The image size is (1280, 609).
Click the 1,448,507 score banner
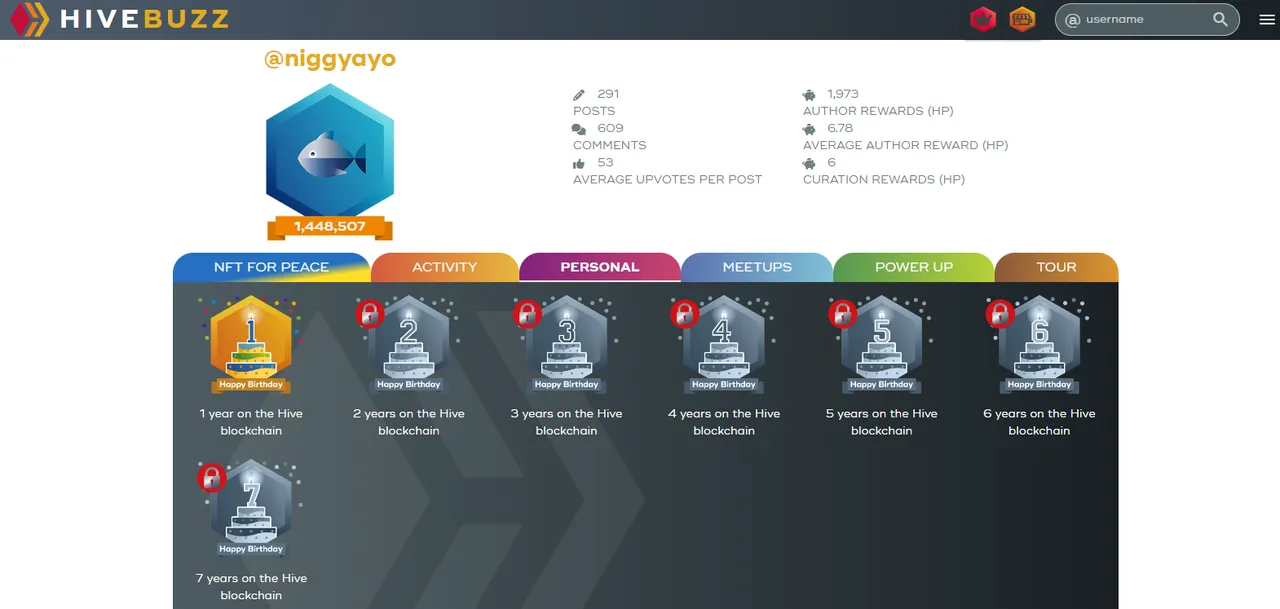330,227
